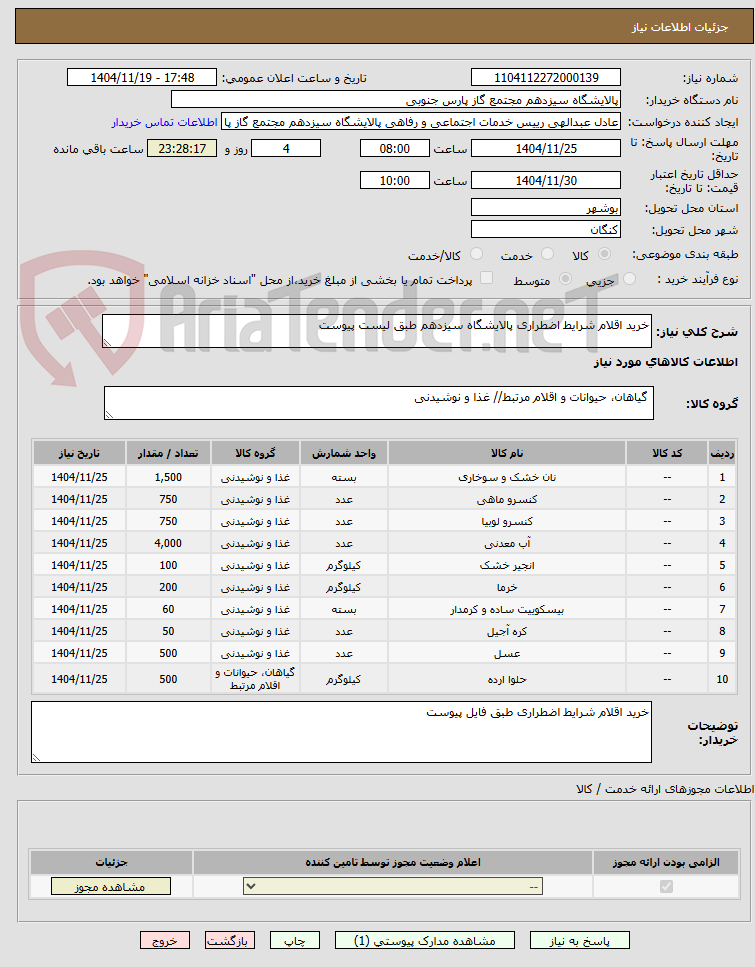Click item name کنسرو ماهی
The image size is (755, 967).
coord(507,500)
